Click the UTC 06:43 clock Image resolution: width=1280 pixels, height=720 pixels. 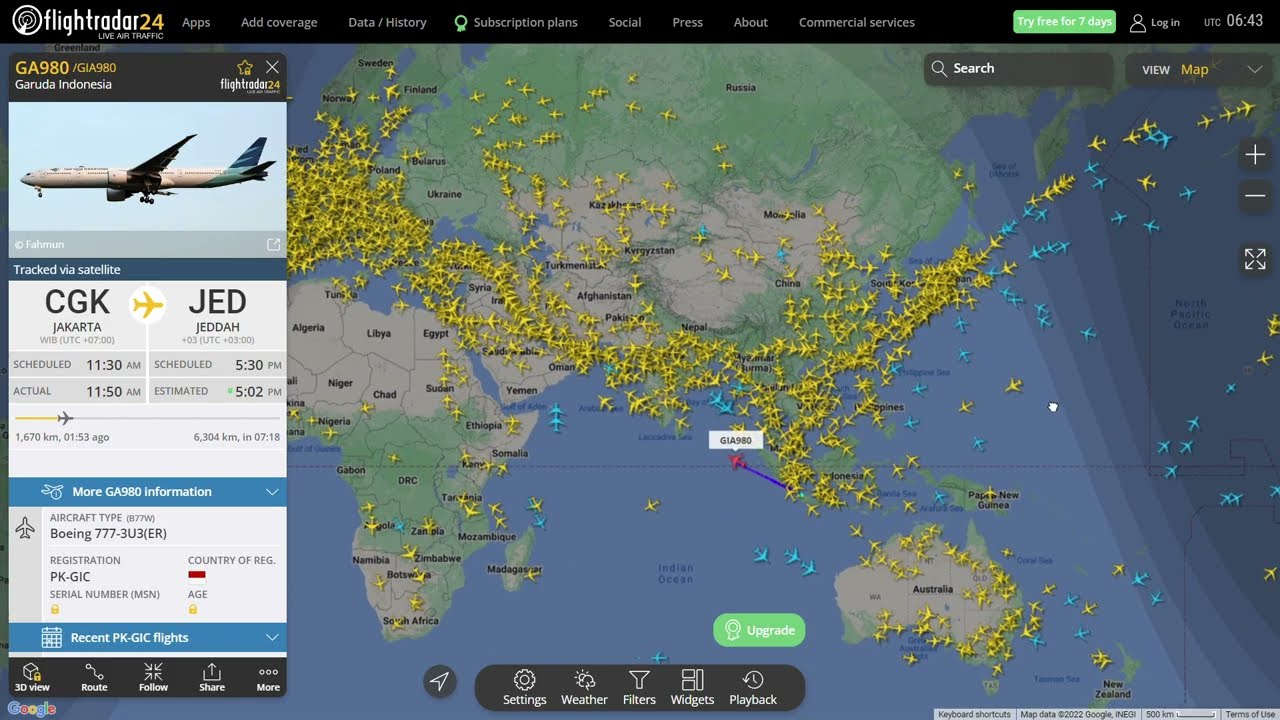pyautogui.click(x=1233, y=21)
